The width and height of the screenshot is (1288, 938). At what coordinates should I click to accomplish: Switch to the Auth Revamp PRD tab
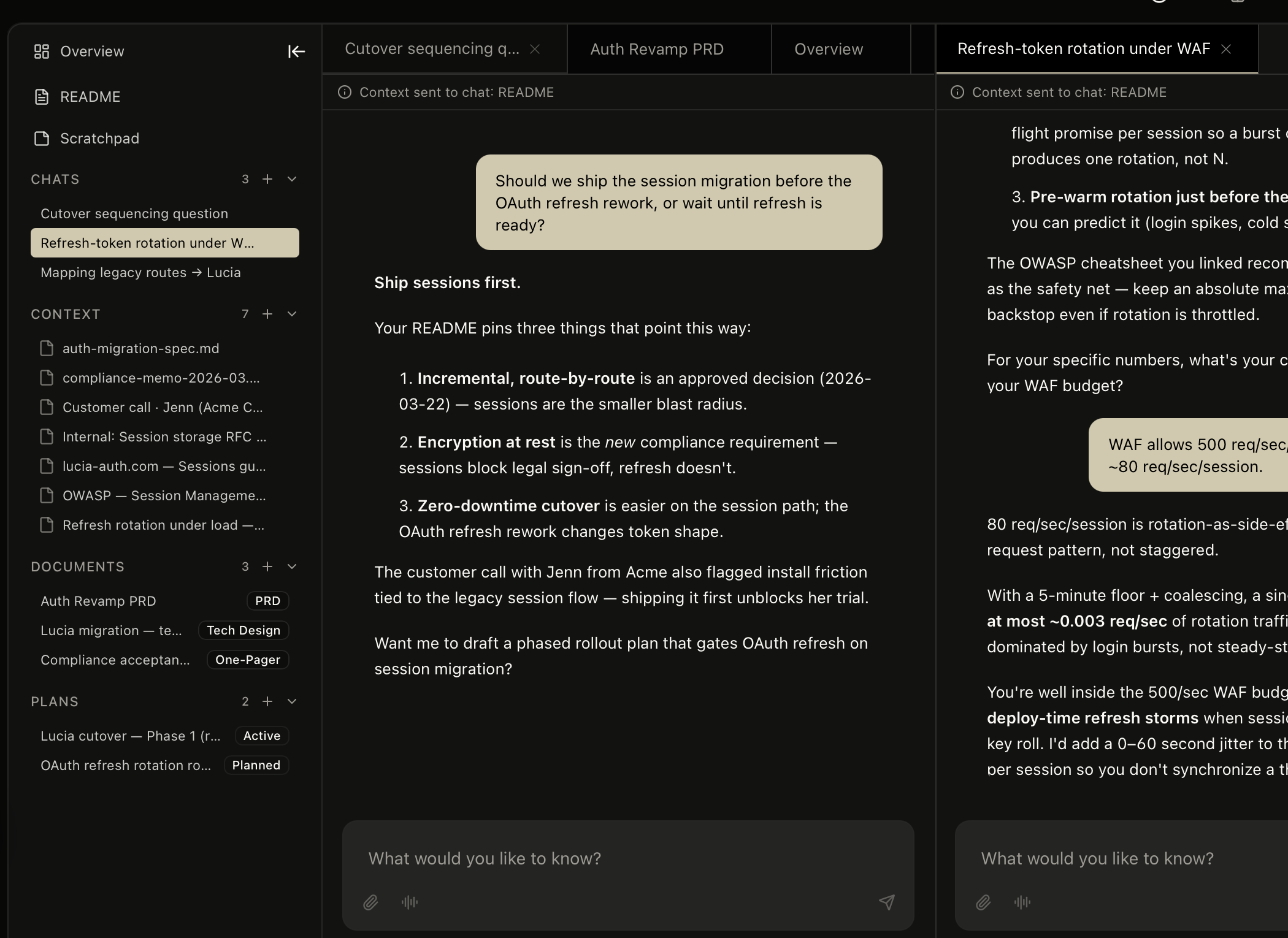657,49
